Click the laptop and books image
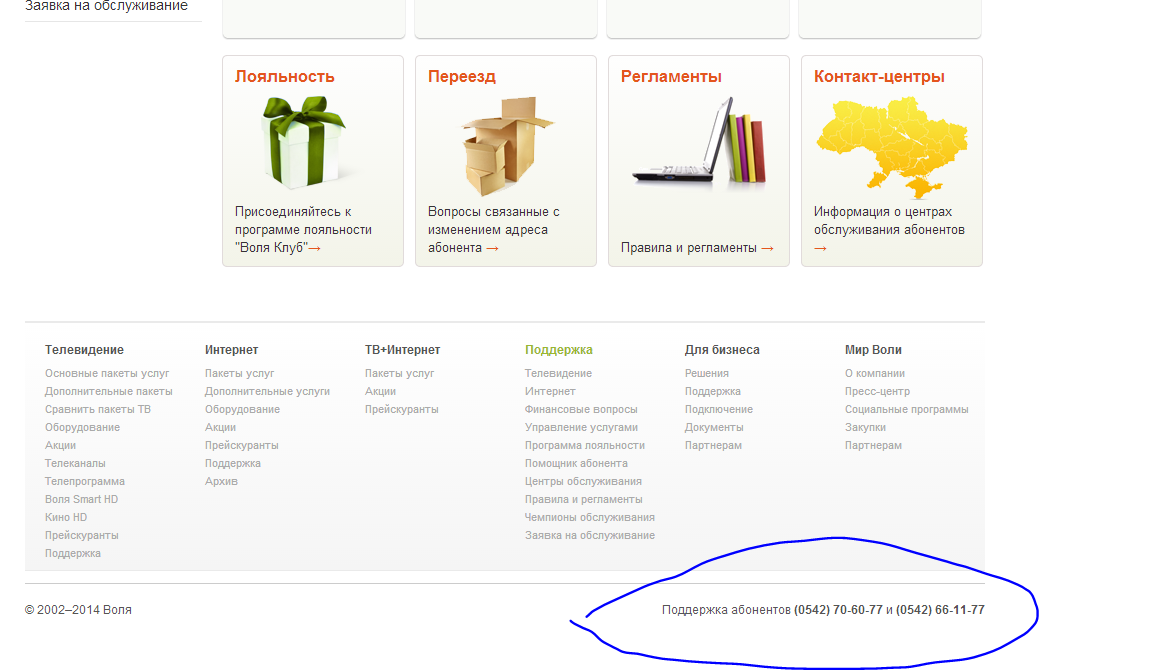Screen dimensions: 1170x670 coord(698,142)
